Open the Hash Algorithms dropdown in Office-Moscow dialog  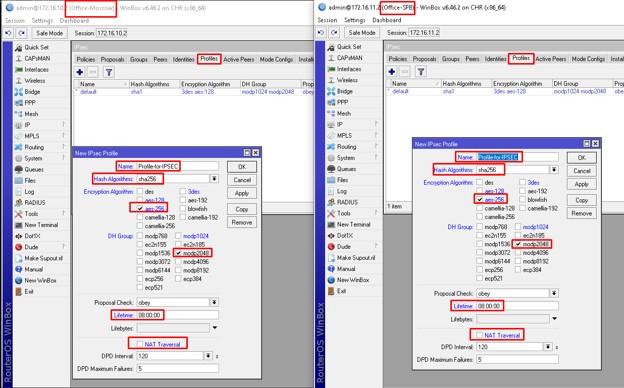214,179
